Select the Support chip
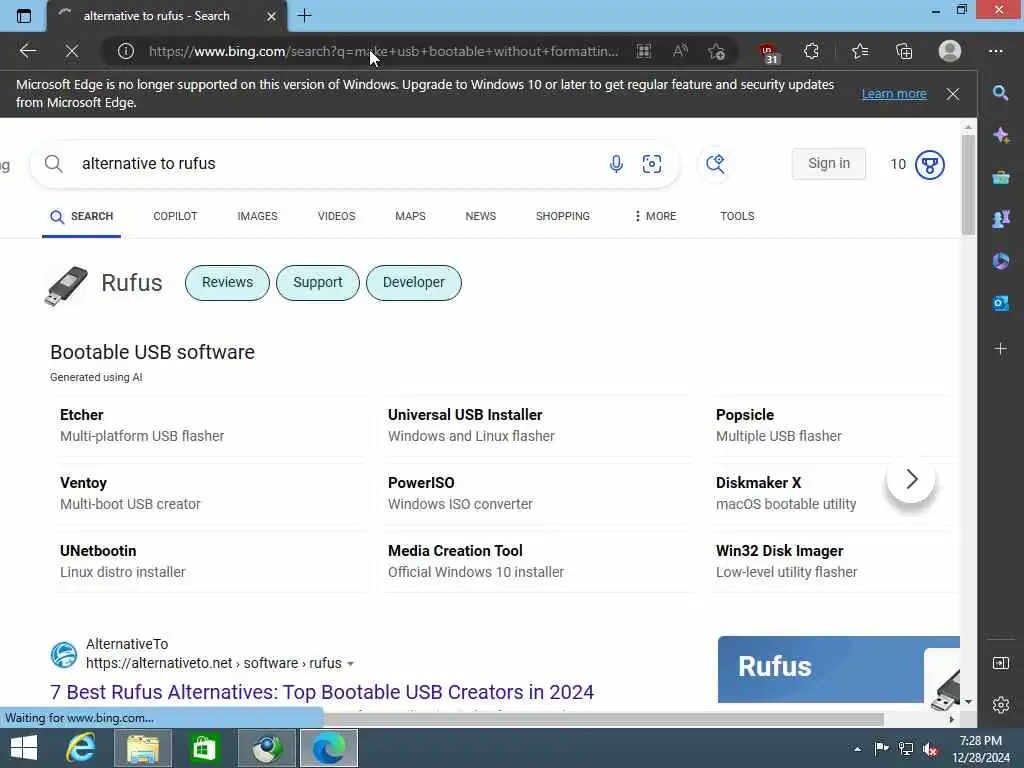 (x=317, y=283)
